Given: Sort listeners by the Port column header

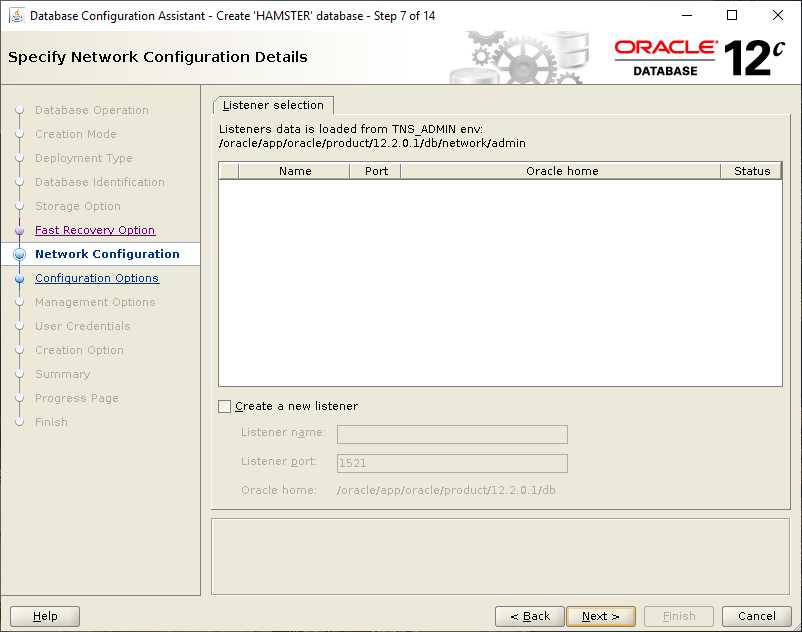Looking at the screenshot, I should [x=376, y=171].
